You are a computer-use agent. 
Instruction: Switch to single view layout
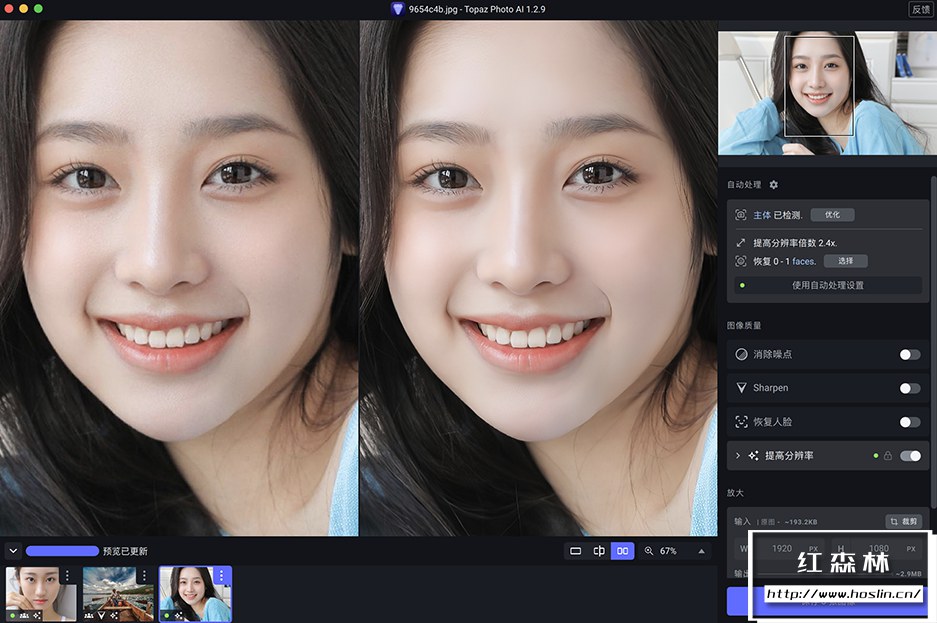point(575,551)
